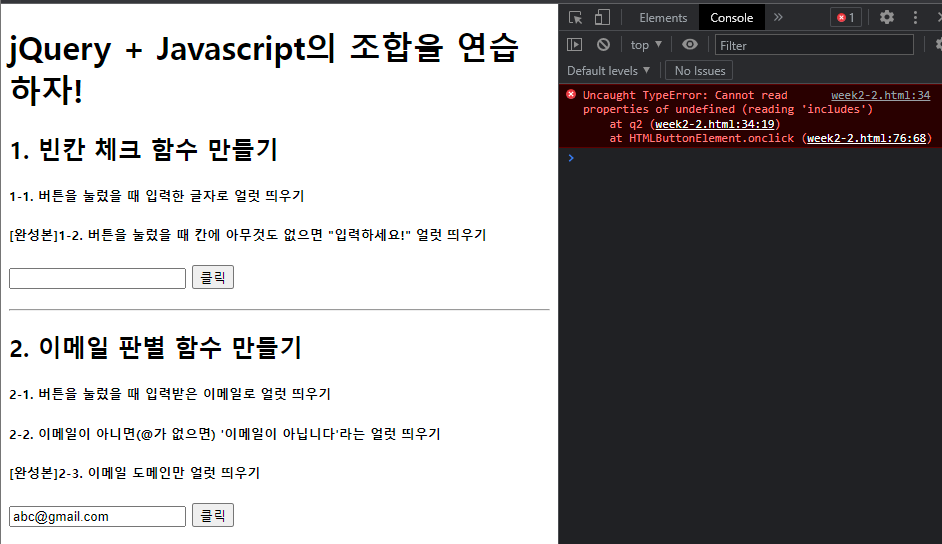Activate the inspect element picker icon
This screenshot has width=942, height=544.
pos(575,17)
